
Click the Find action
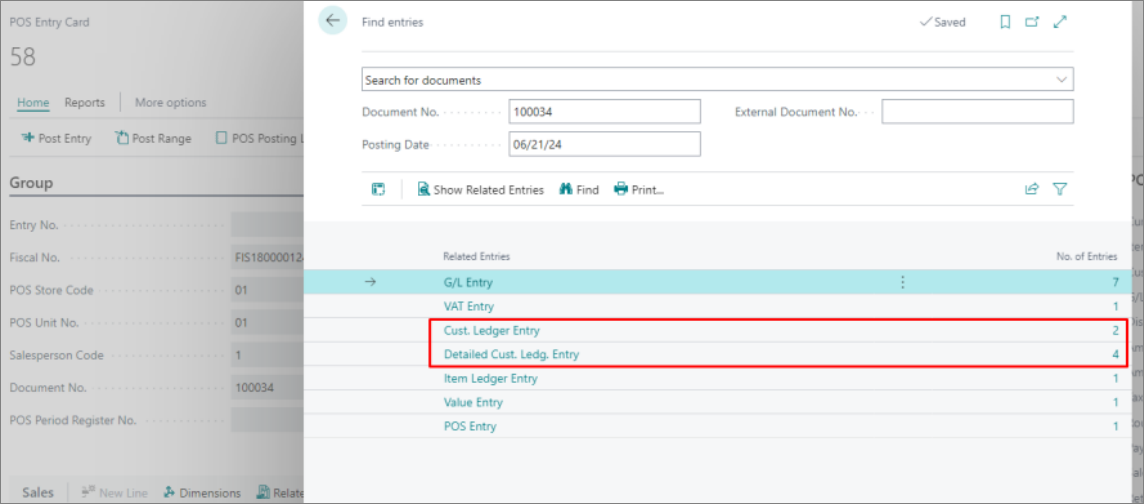coord(579,190)
